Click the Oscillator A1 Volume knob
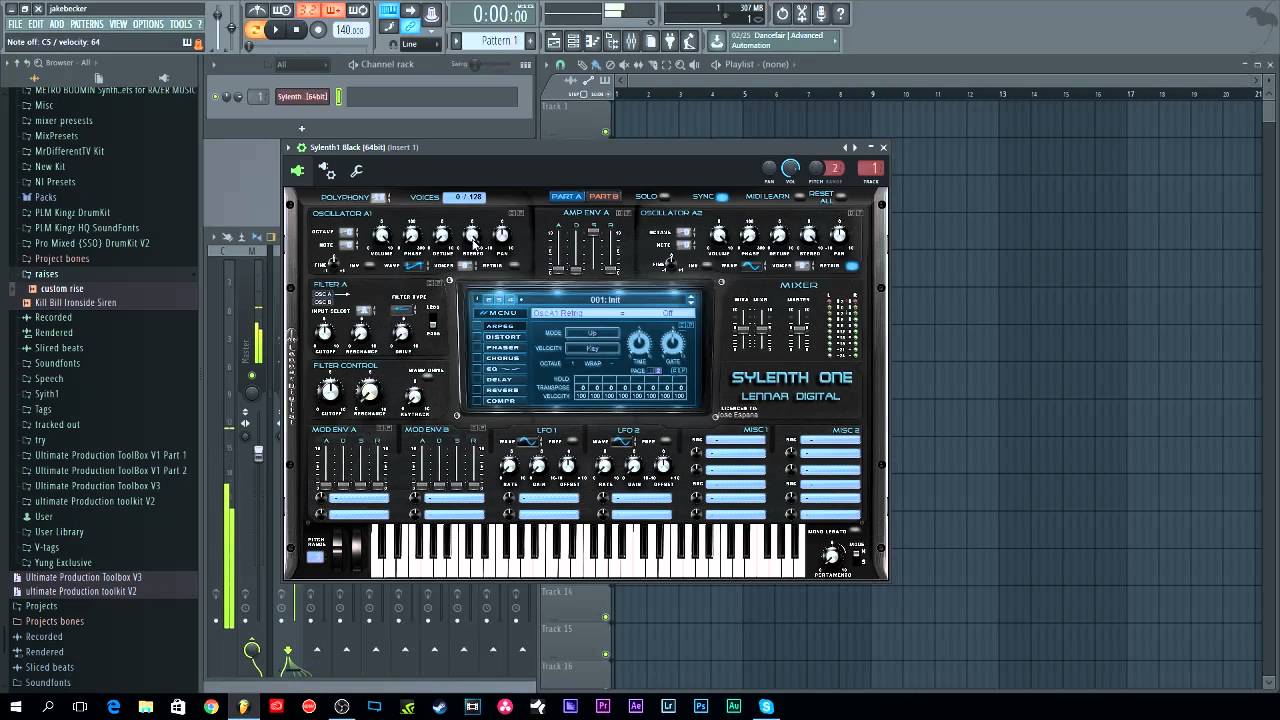The width and height of the screenshot is (1280, 720). 381,235
